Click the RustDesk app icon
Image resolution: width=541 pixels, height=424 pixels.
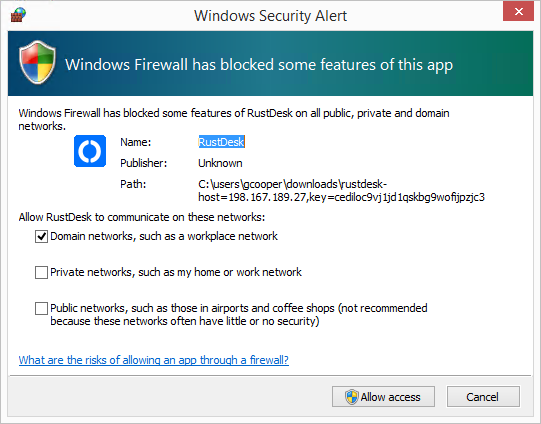click(x=90, y=151)
